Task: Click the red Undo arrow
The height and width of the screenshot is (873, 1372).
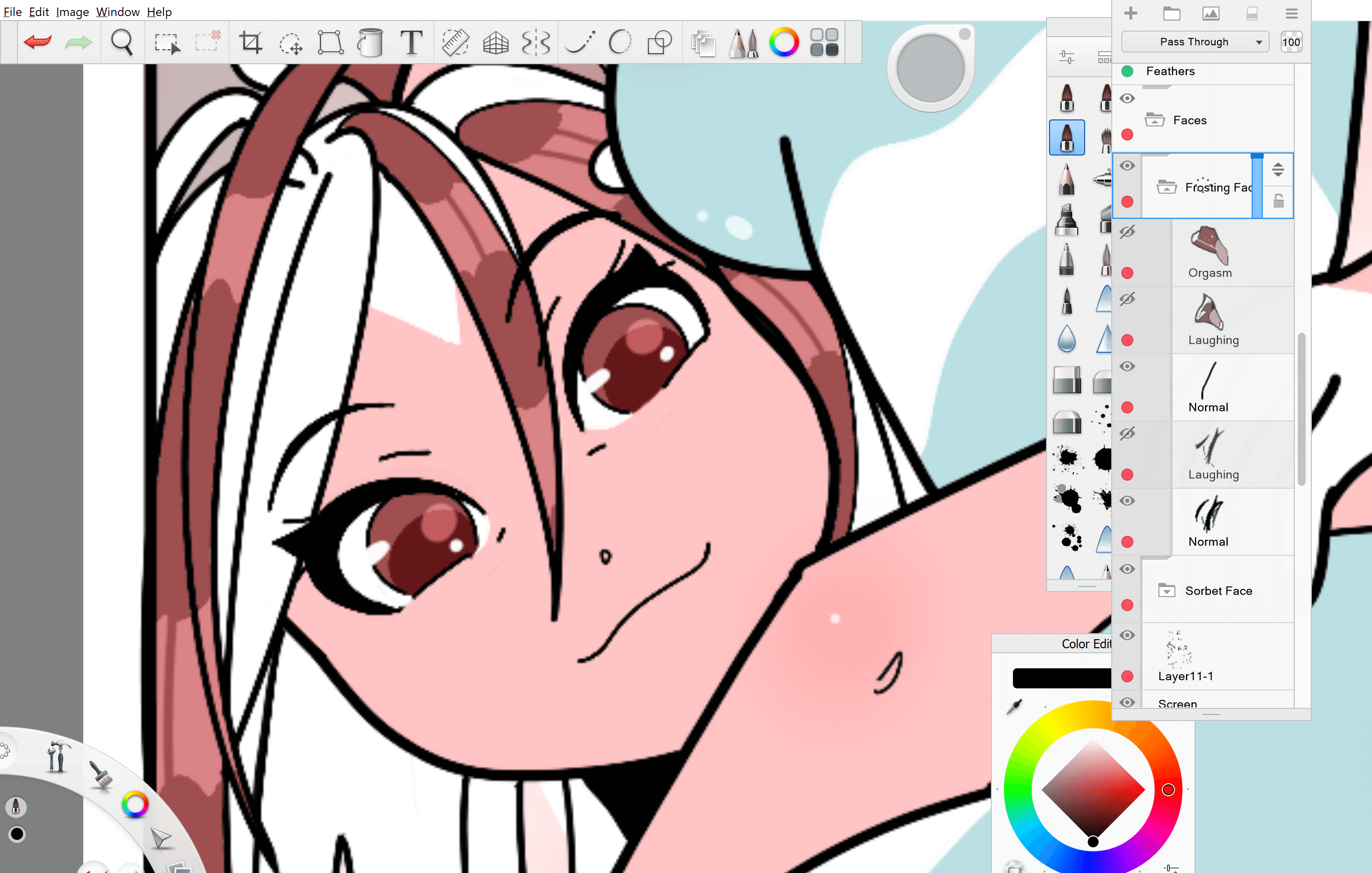Action: [38, 42]
